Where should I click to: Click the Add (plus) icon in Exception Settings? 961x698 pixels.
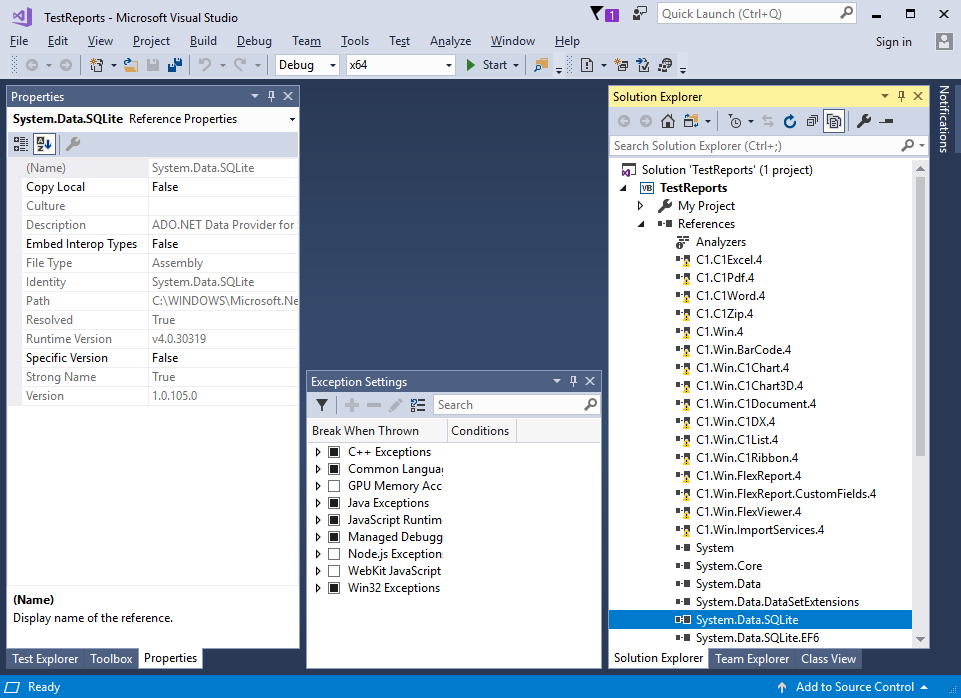(x=352, y=405)
